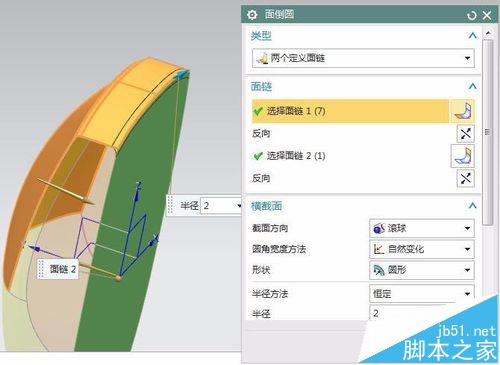Click the 横截面 section title

click(266, 206)
